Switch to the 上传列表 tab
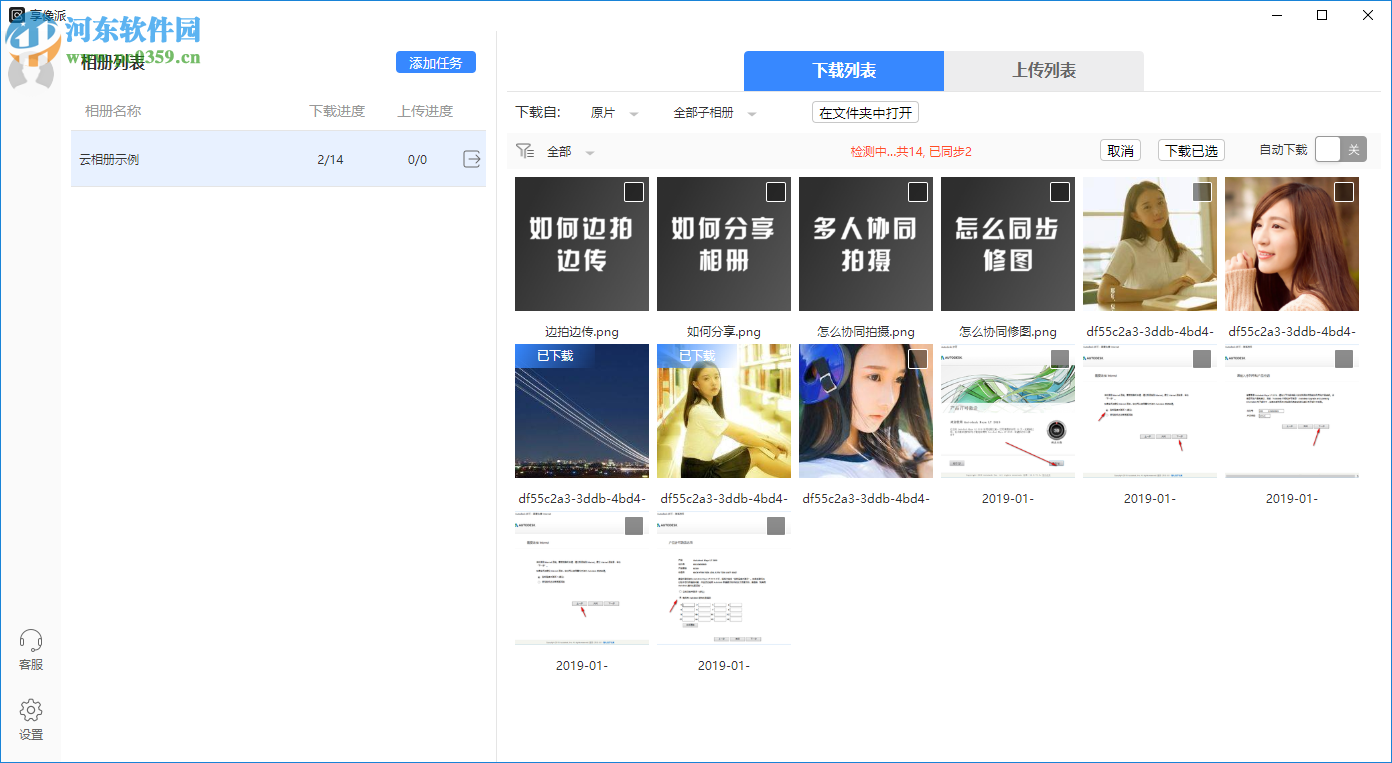 [1043, 71]
